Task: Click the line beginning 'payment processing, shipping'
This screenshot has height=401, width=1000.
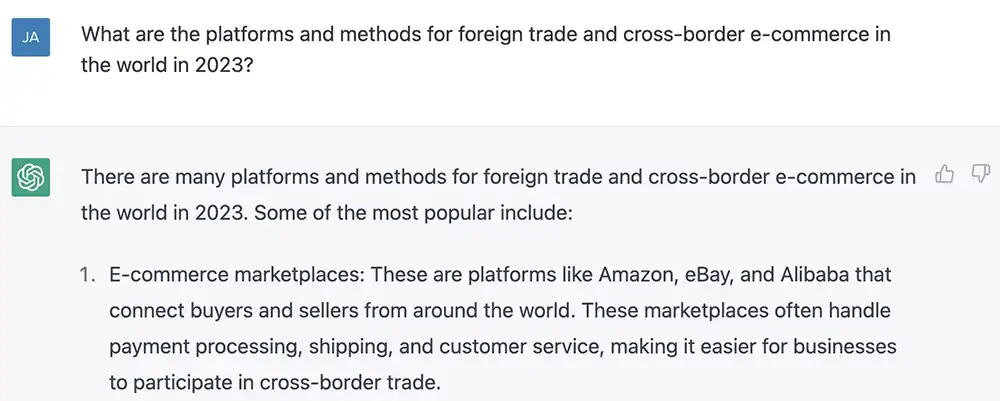Action: tap(503, 347)
